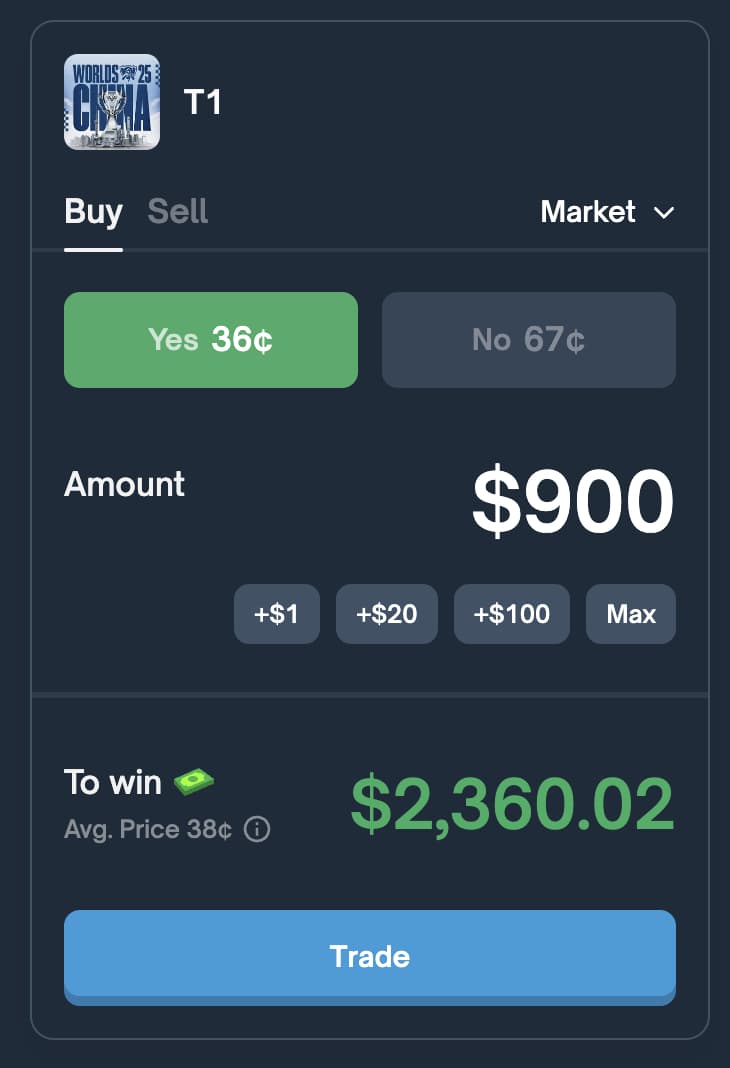This screenshot has height=1068, width=730.
Task: Click the Worlds 25 China event thumbnail
Action: tap(112, 102)
